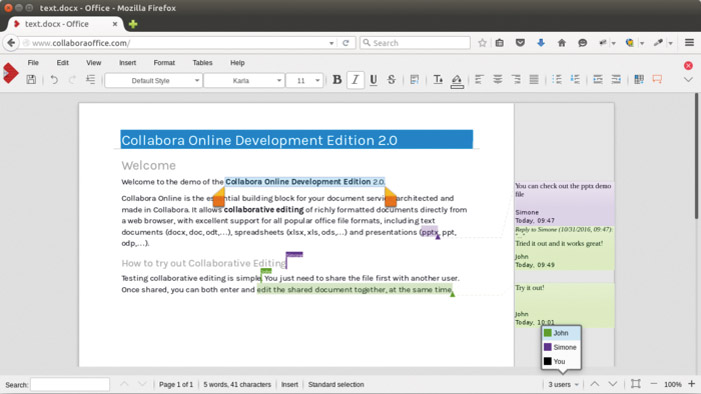The height and width of the screenshot is (394, 701).
Task: Select You in users popup
Action: click(562, 361)
